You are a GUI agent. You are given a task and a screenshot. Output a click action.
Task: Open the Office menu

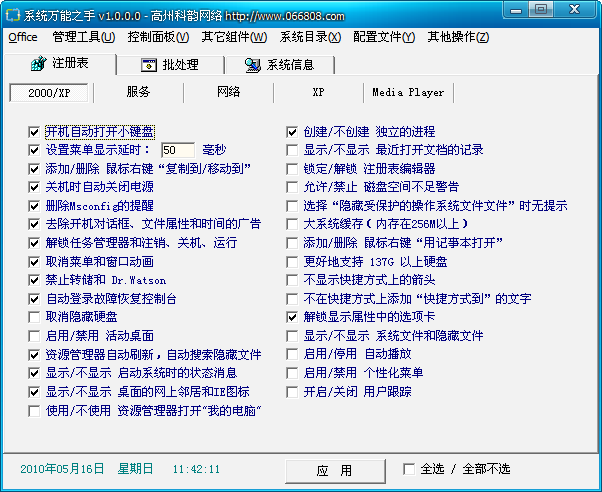click(x=23, y=37)
